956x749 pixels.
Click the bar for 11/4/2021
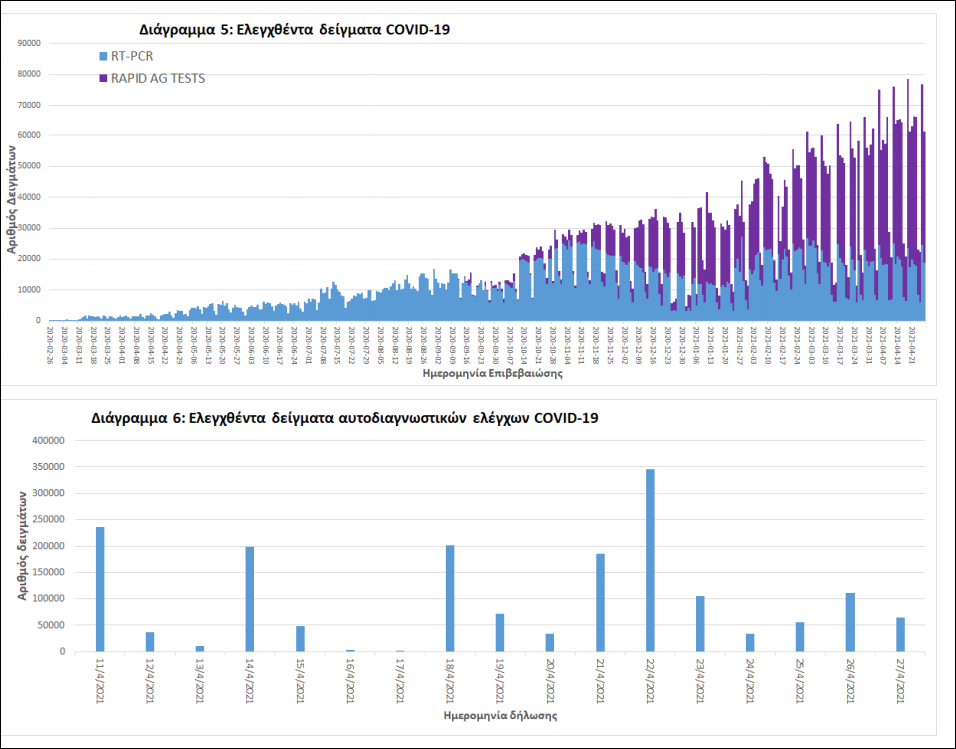click(100, 589)
